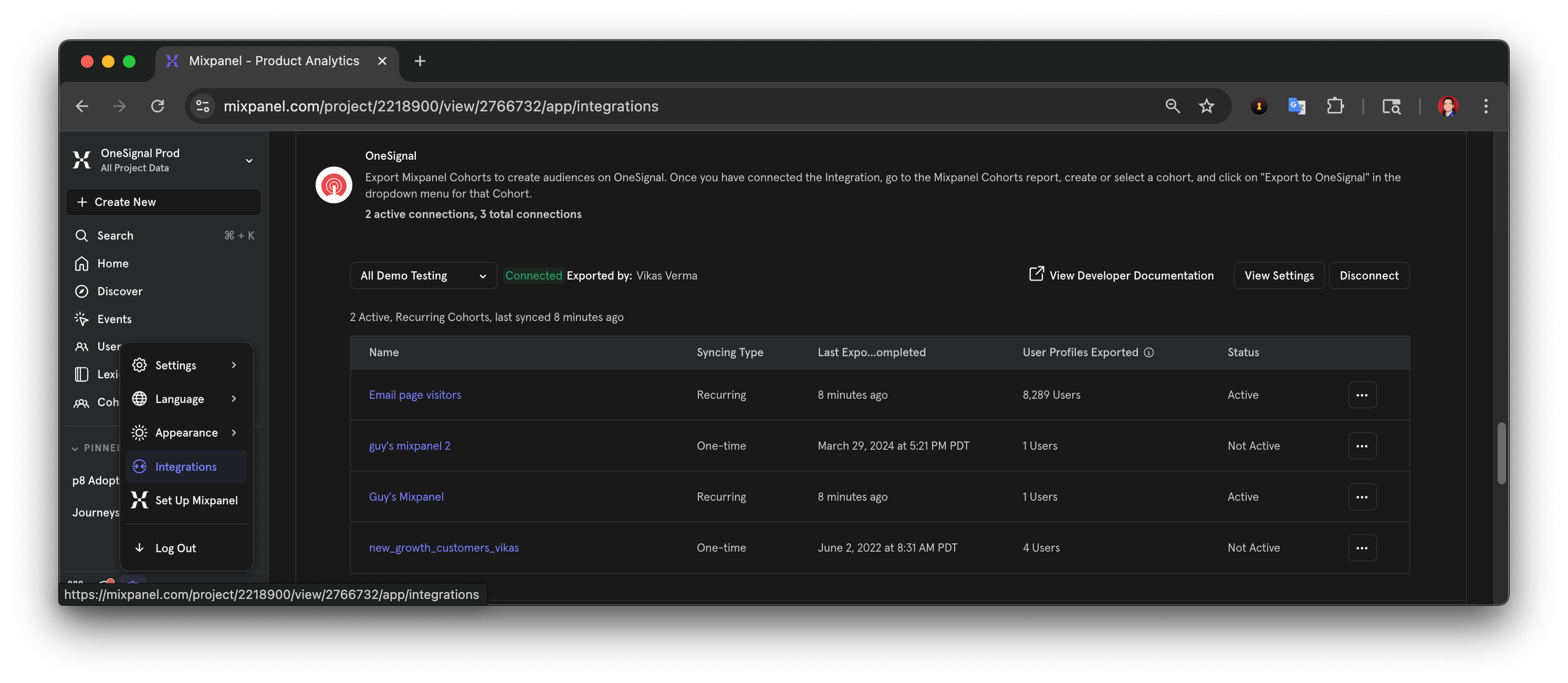The image size is (1568, 683).
Task: Collapse the PINNED section in the sidebar
Action: (x=75, y=449)
